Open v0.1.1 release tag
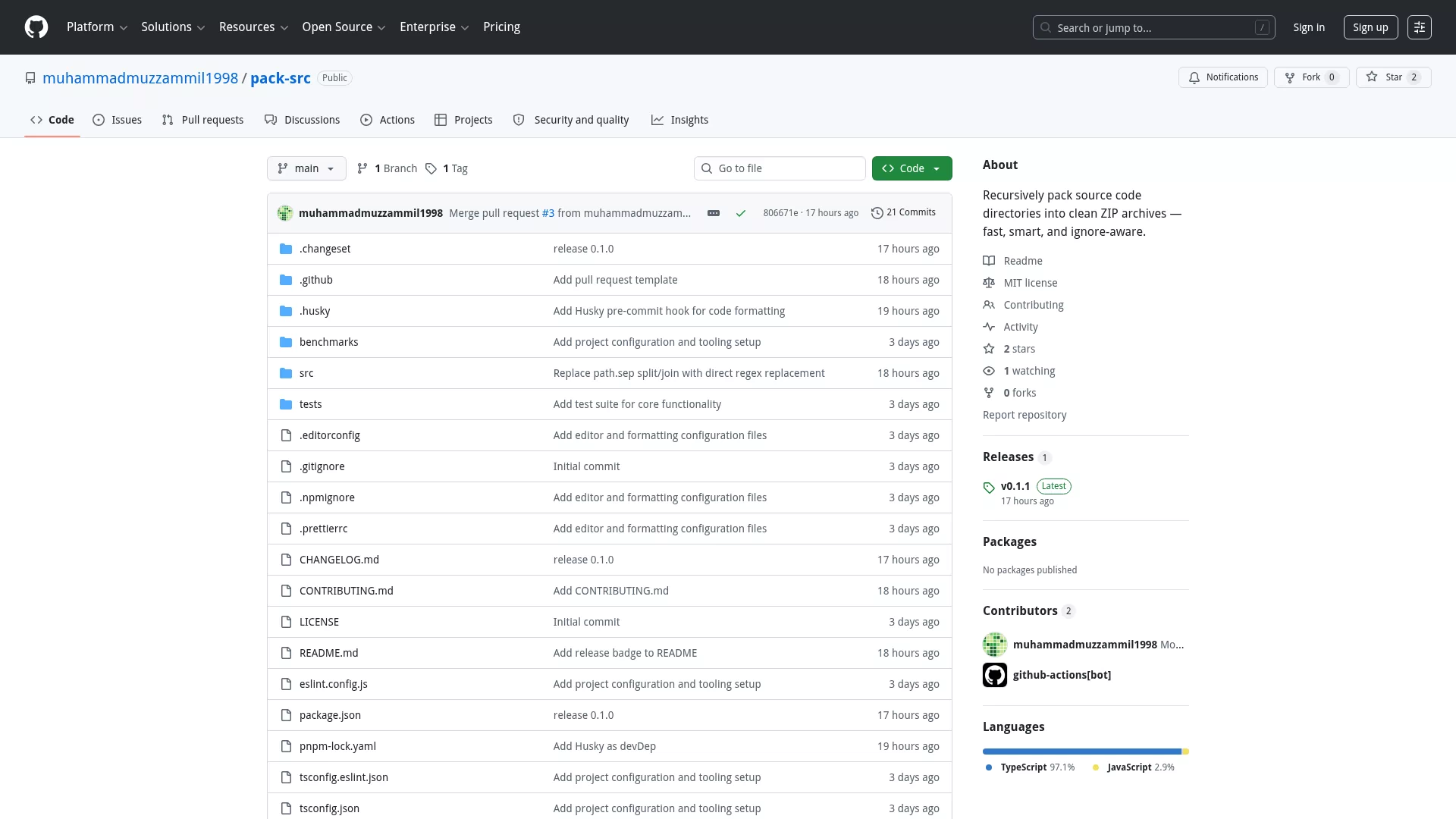1456x819 pixels. click(x=1015, y=486)
